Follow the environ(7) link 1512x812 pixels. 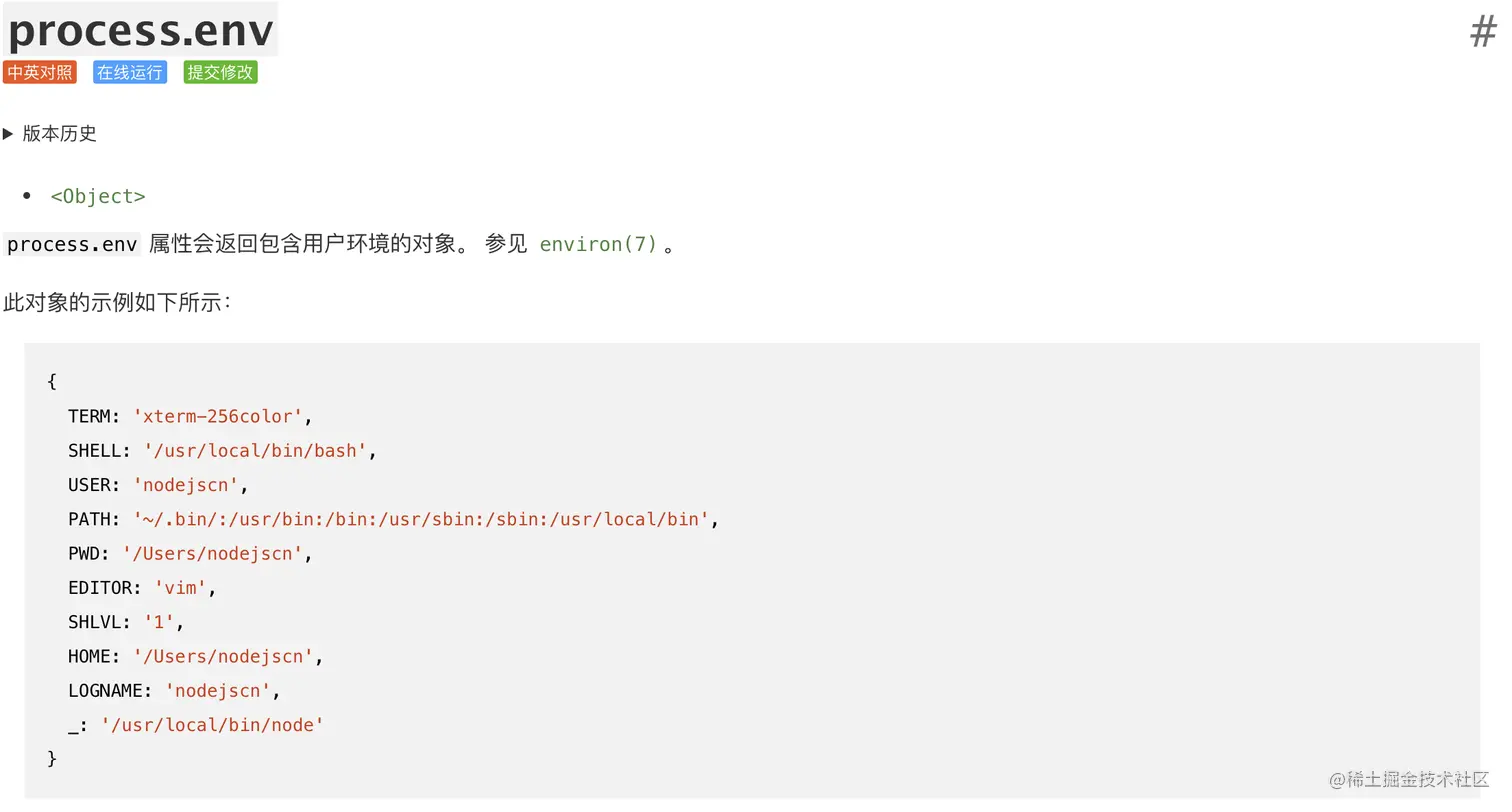[598, 244]
